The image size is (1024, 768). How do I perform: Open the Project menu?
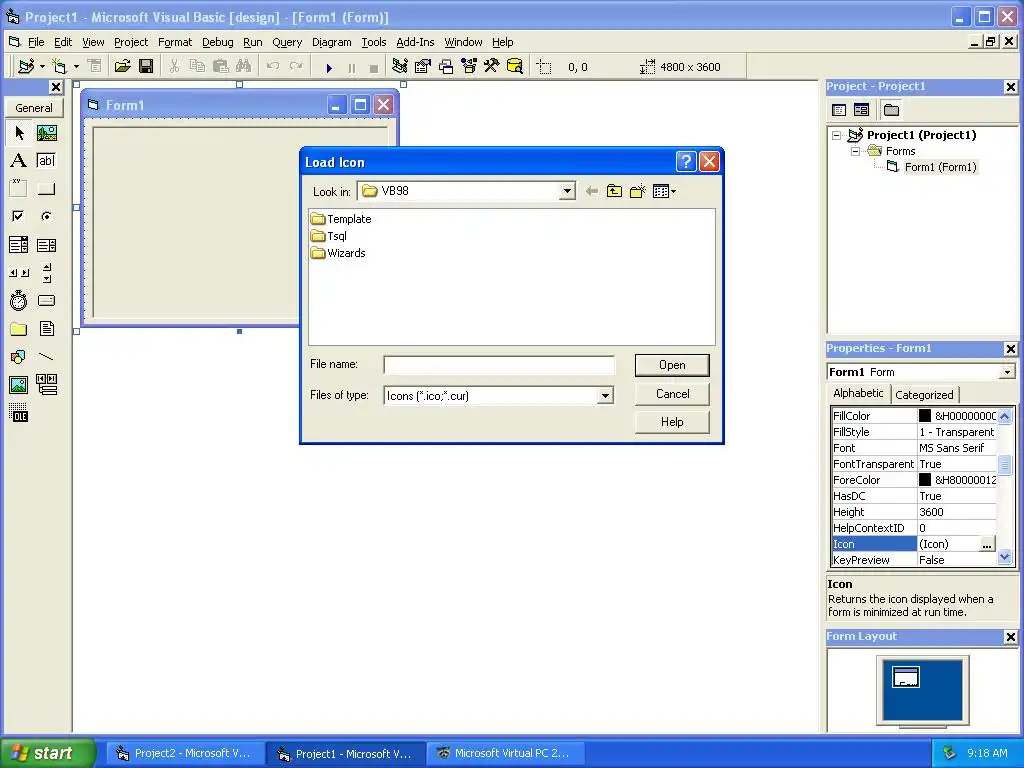point(131,42)
